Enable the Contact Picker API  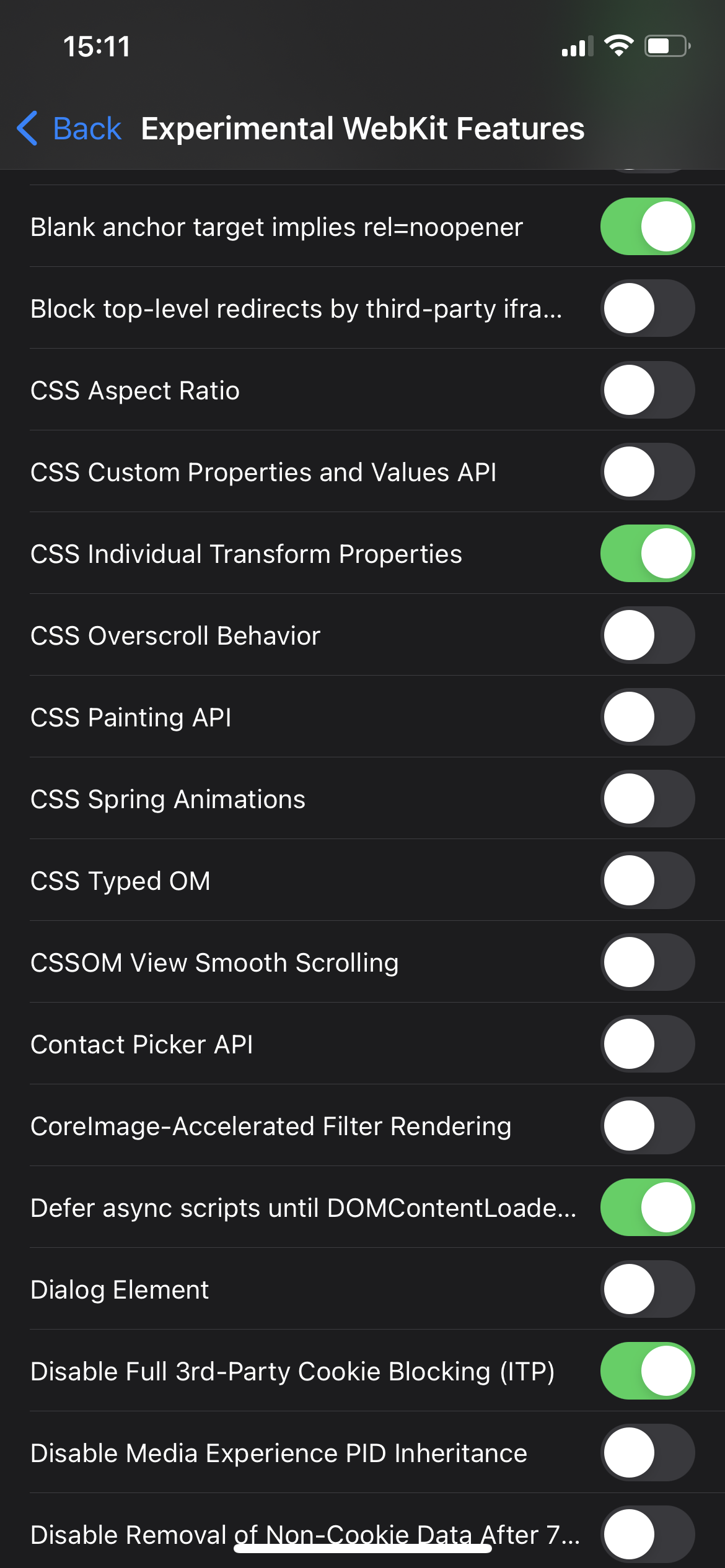(647, 1044)
